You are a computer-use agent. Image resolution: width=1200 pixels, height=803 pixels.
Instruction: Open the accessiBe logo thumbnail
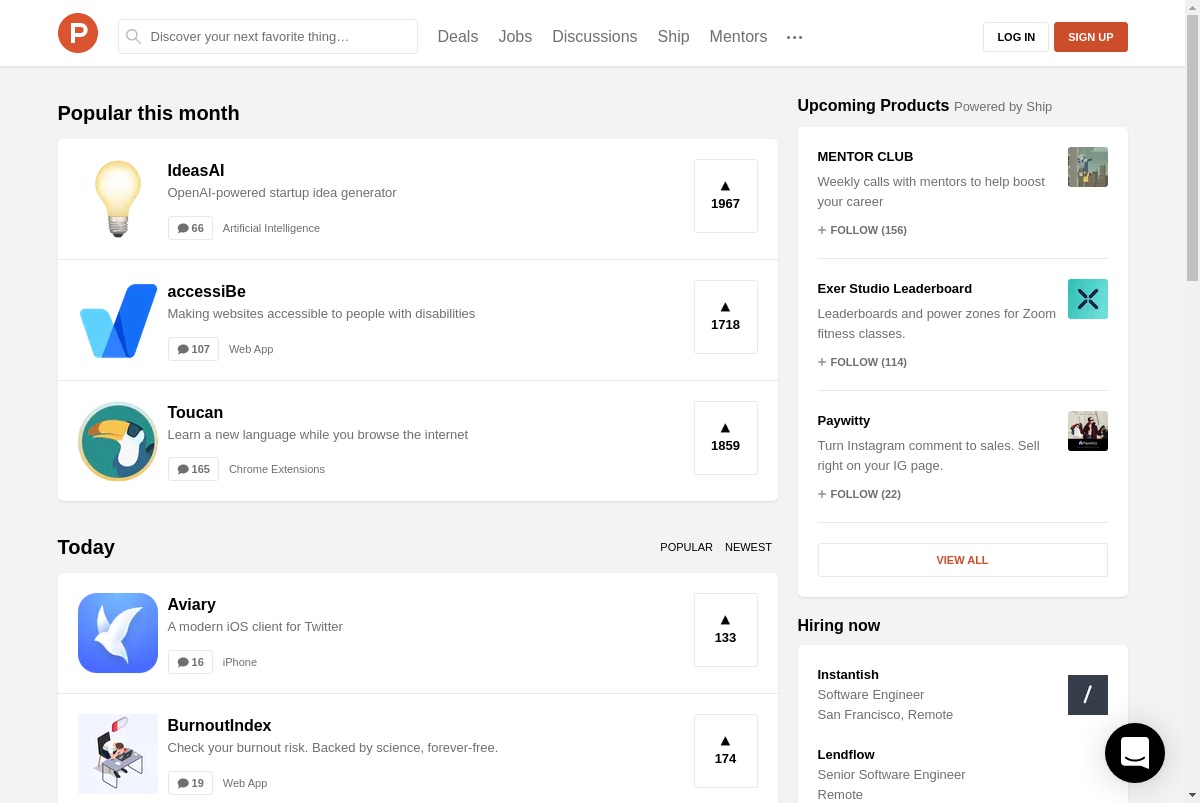(x=118, y=320)
